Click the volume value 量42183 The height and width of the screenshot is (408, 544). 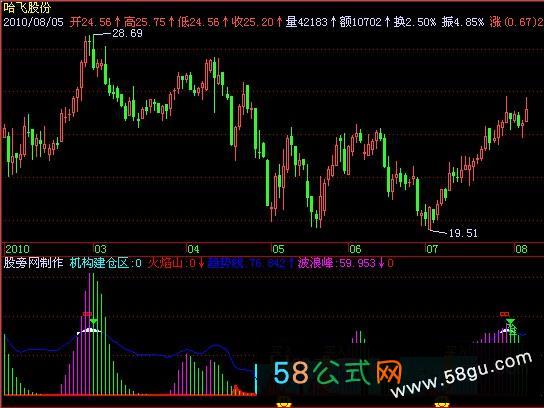click(x=307, y=22)
